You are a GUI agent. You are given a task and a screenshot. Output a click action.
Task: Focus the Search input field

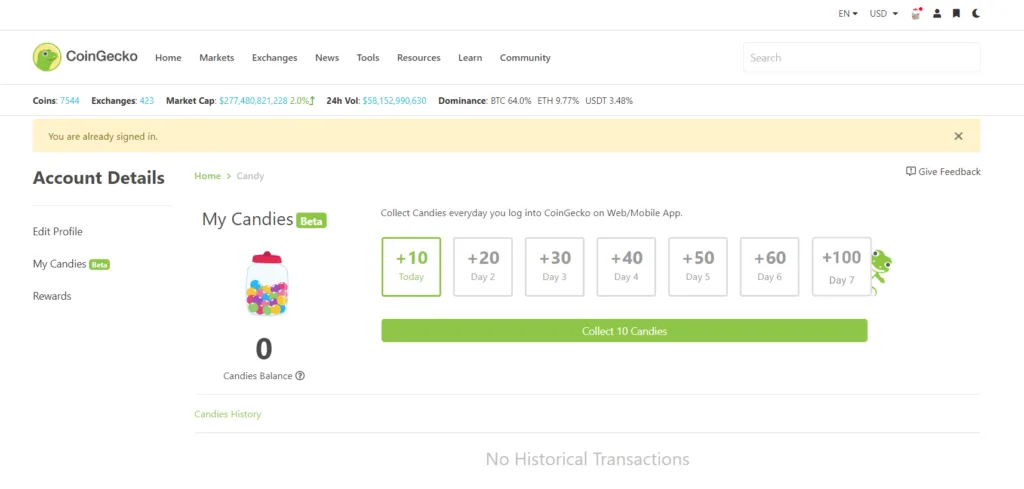(861, 57)
